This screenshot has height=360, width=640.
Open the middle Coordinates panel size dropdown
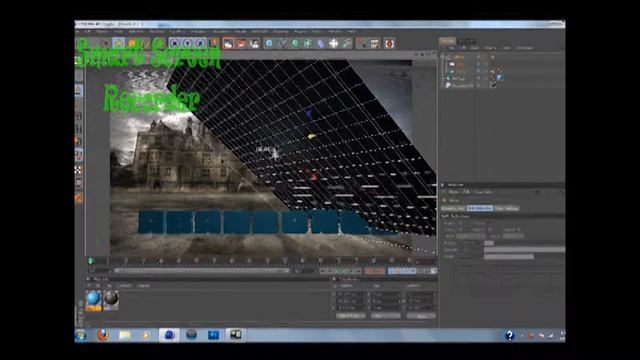(x=386, y=316)
